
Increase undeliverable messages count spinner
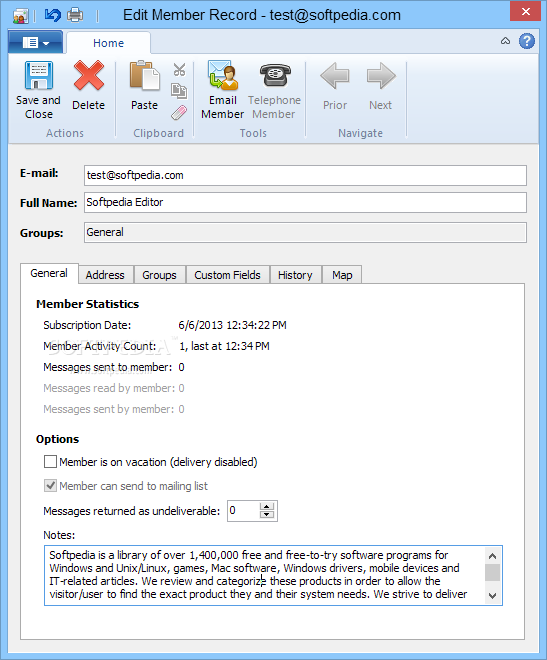267,506
